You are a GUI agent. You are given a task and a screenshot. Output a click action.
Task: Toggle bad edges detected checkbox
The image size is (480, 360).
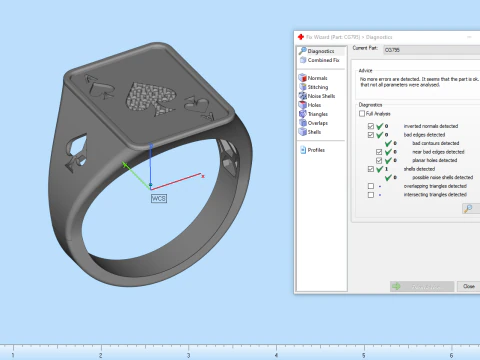click(x=371, y=135)
